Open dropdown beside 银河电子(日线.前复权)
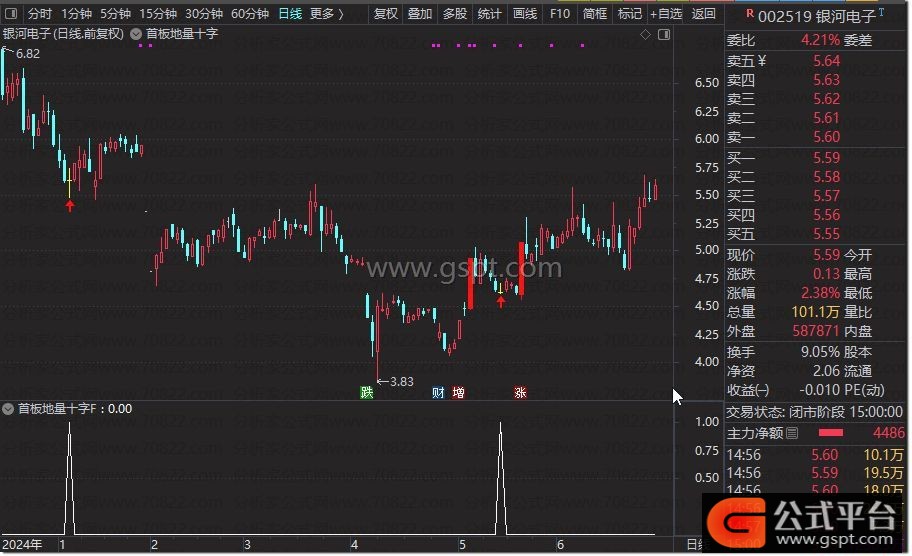 [136, 33]
